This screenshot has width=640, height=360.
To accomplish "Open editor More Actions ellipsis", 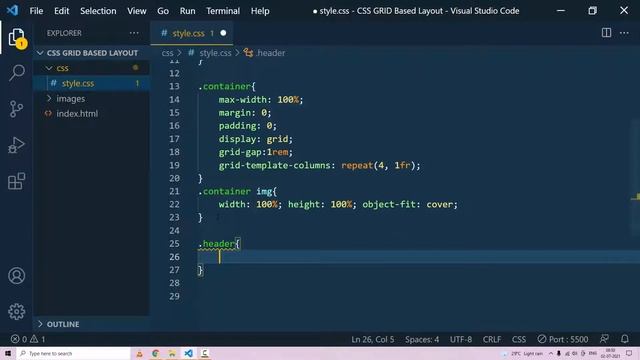I will (x=624, y=33).
